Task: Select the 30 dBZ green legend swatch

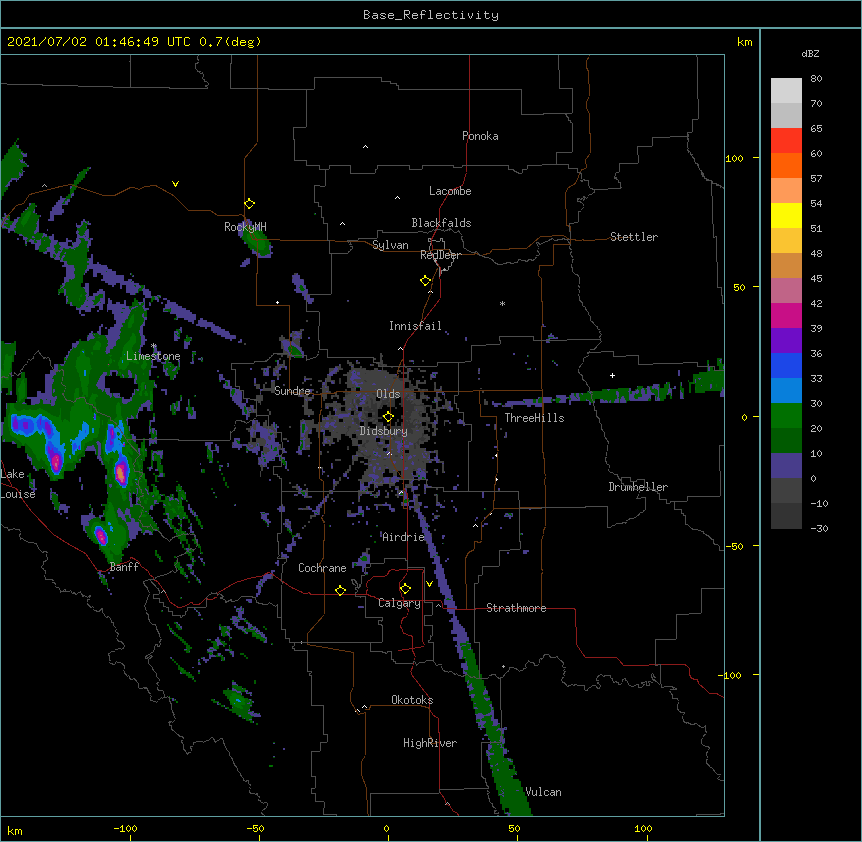Action: point(786,415)
